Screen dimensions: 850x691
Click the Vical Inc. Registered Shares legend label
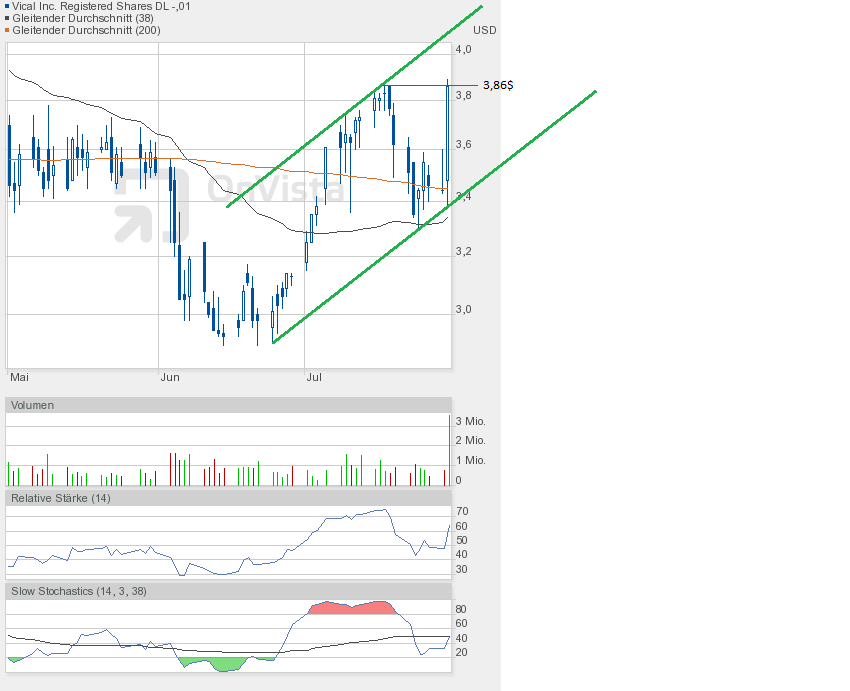101,7
